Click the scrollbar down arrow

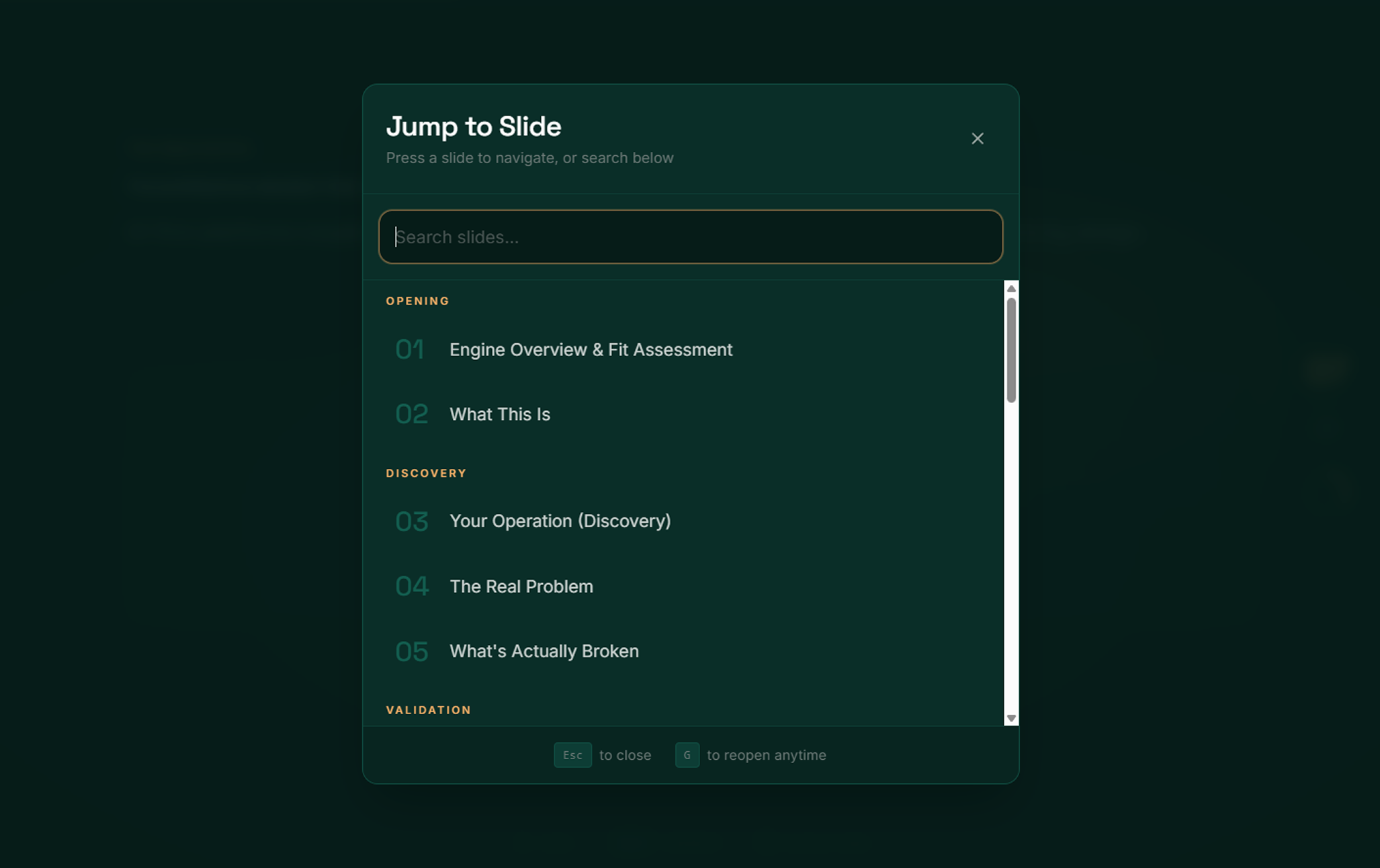(1010, 718)
